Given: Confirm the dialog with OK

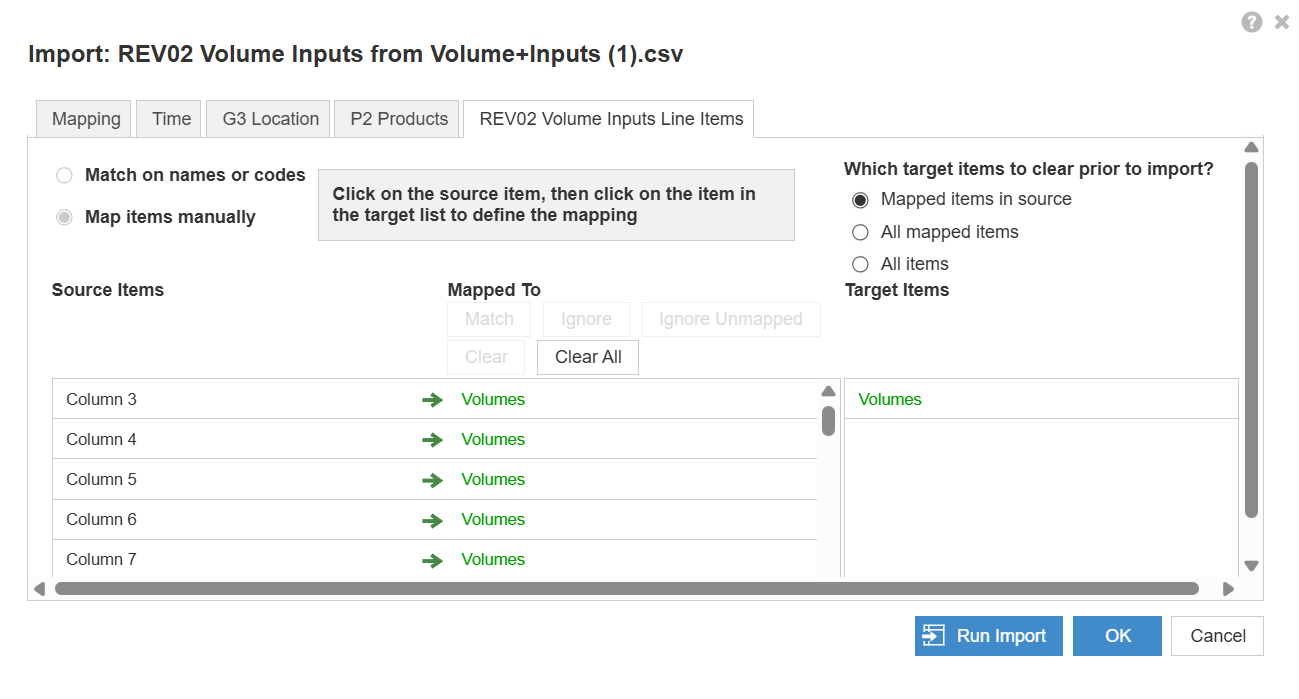Looking at the screenshot, I should click(1117, 636).
